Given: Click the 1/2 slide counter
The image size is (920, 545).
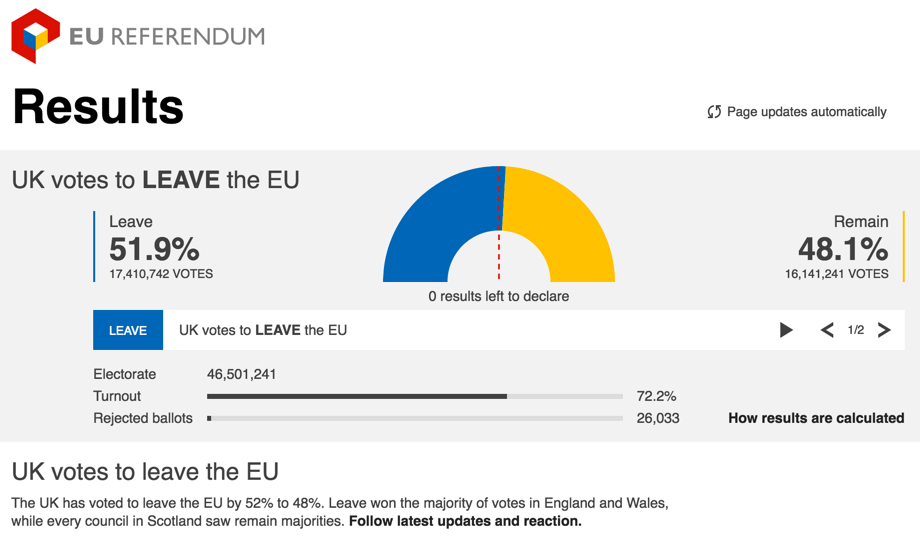Looking at the screenshot, I should click(x=855, y=330).
